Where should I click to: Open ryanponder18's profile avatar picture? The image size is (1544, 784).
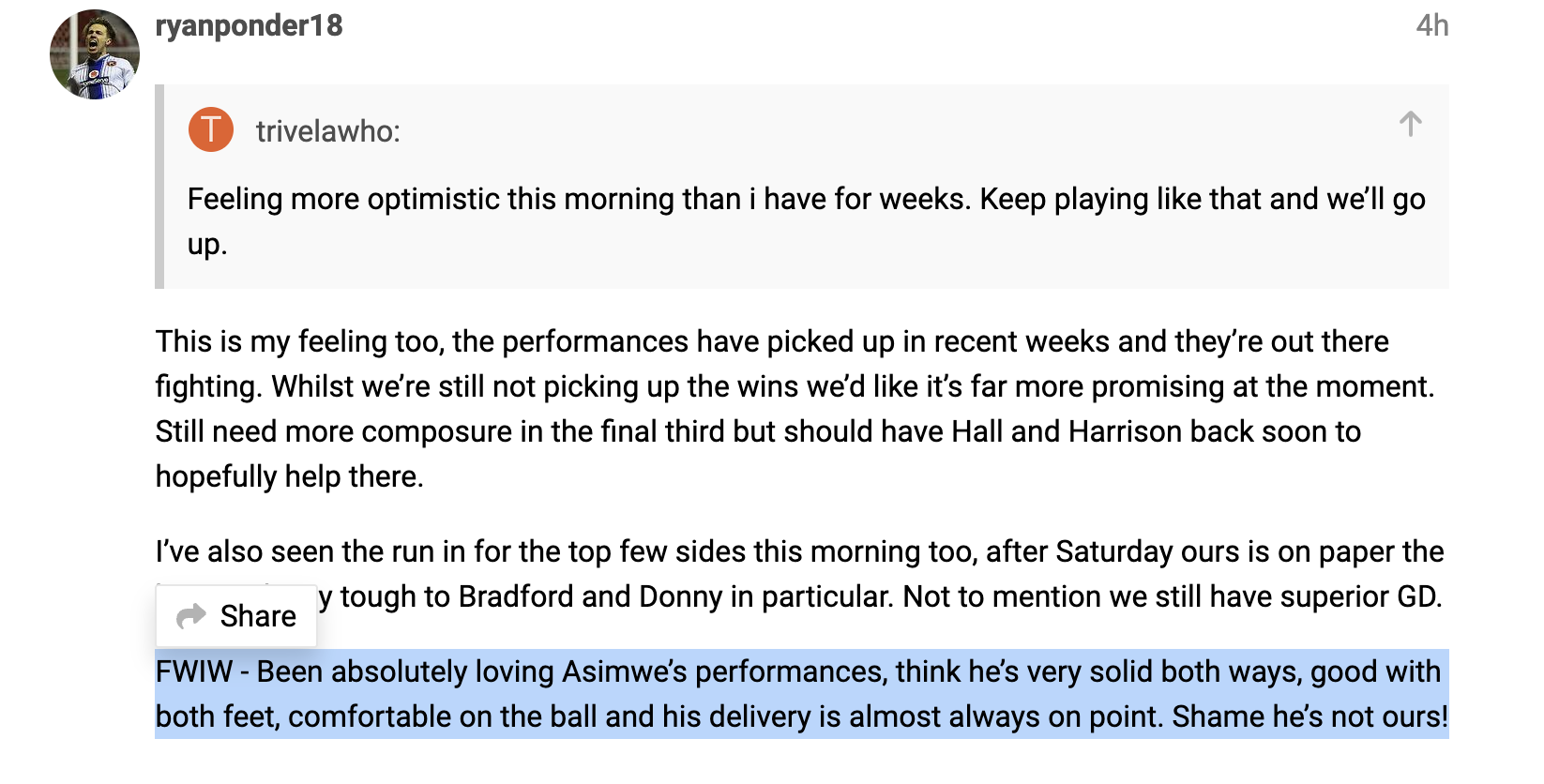click(x=95, y=54)
